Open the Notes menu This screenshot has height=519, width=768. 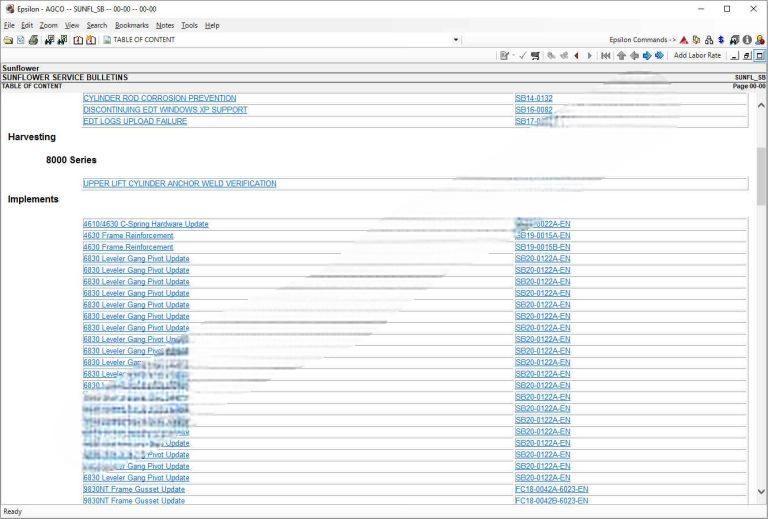click(165, 25)
